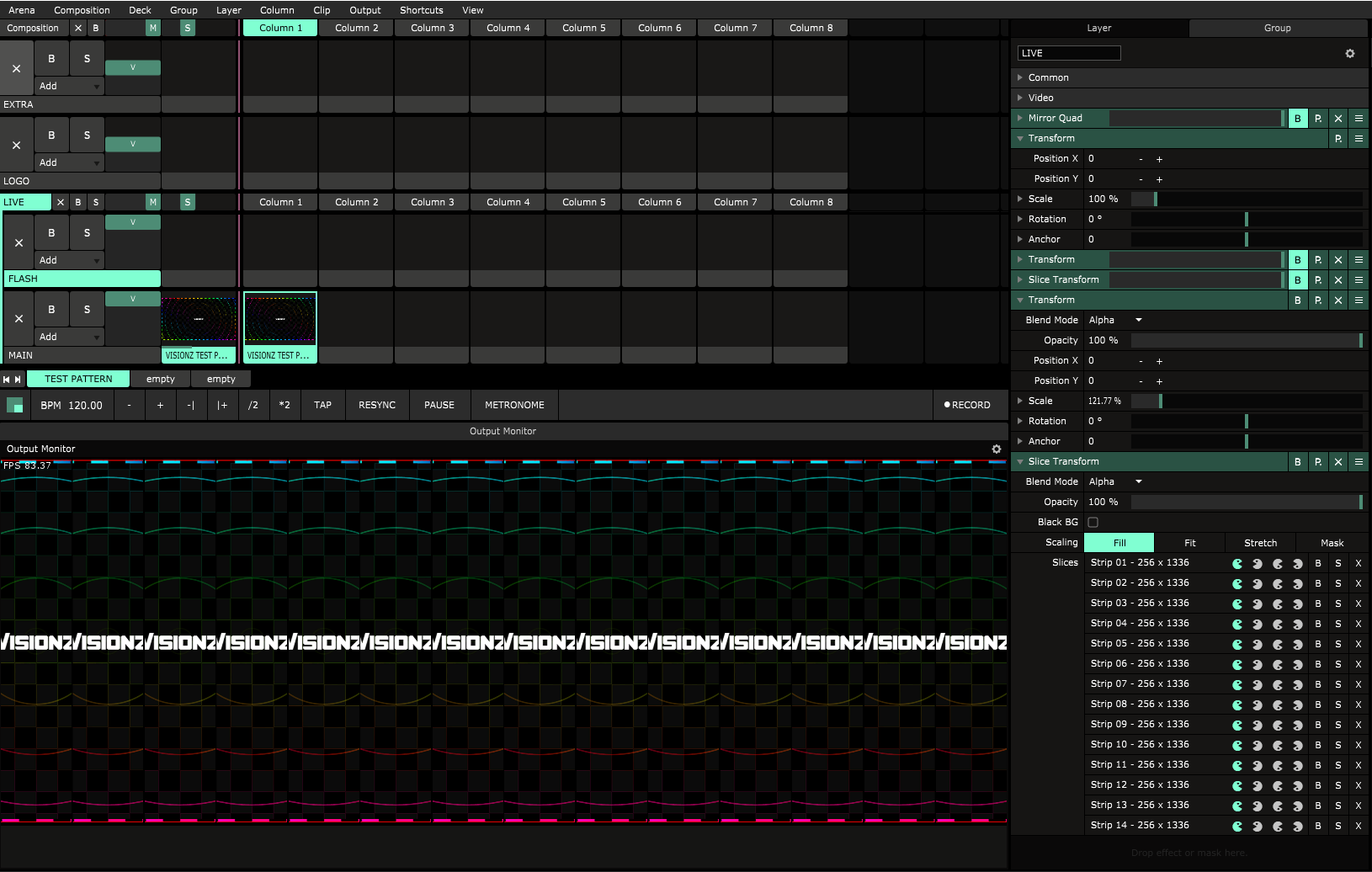Toggle solo S on the LOGO layer
The image size is (1372, 872).
pos(87,136)
